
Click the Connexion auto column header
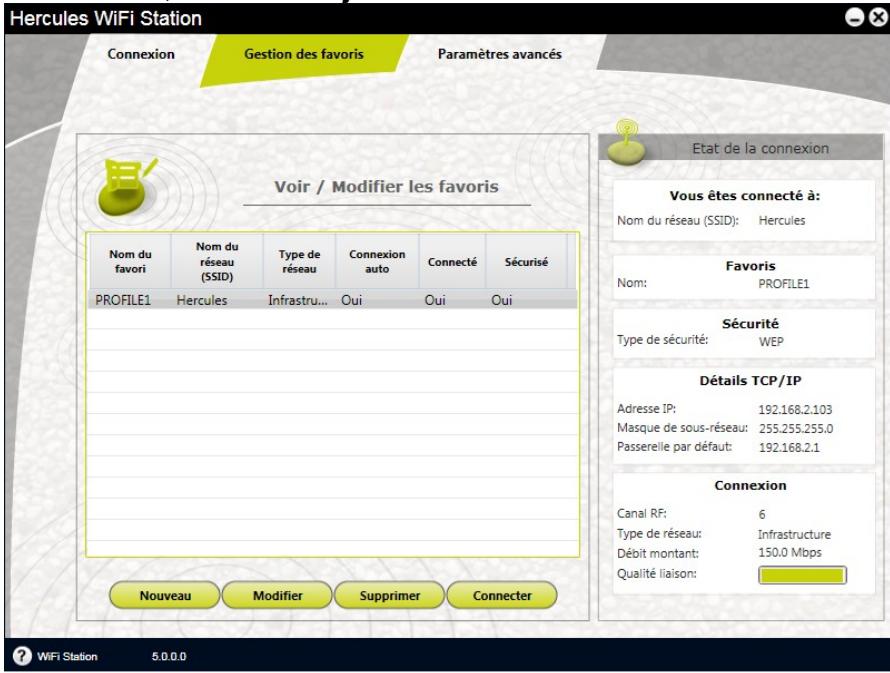377,262
